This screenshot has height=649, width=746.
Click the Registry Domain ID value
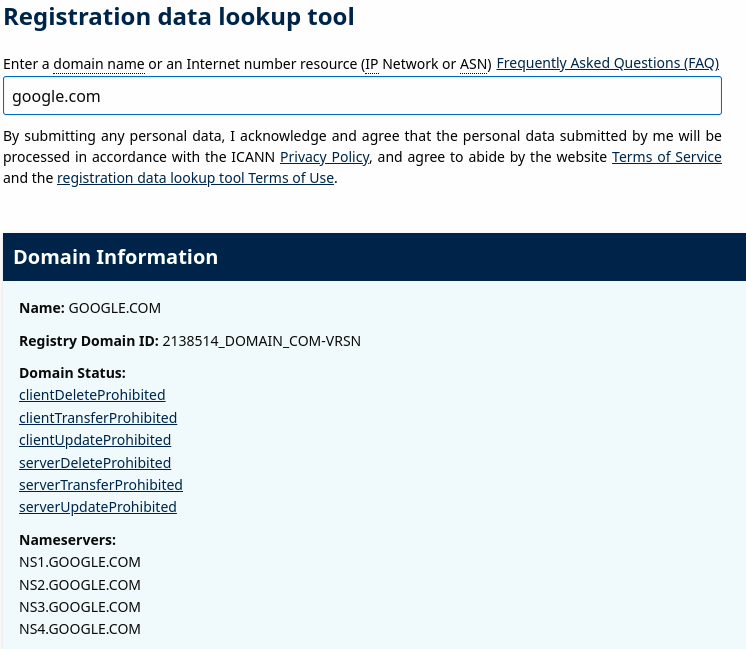(x=261, y=341)
